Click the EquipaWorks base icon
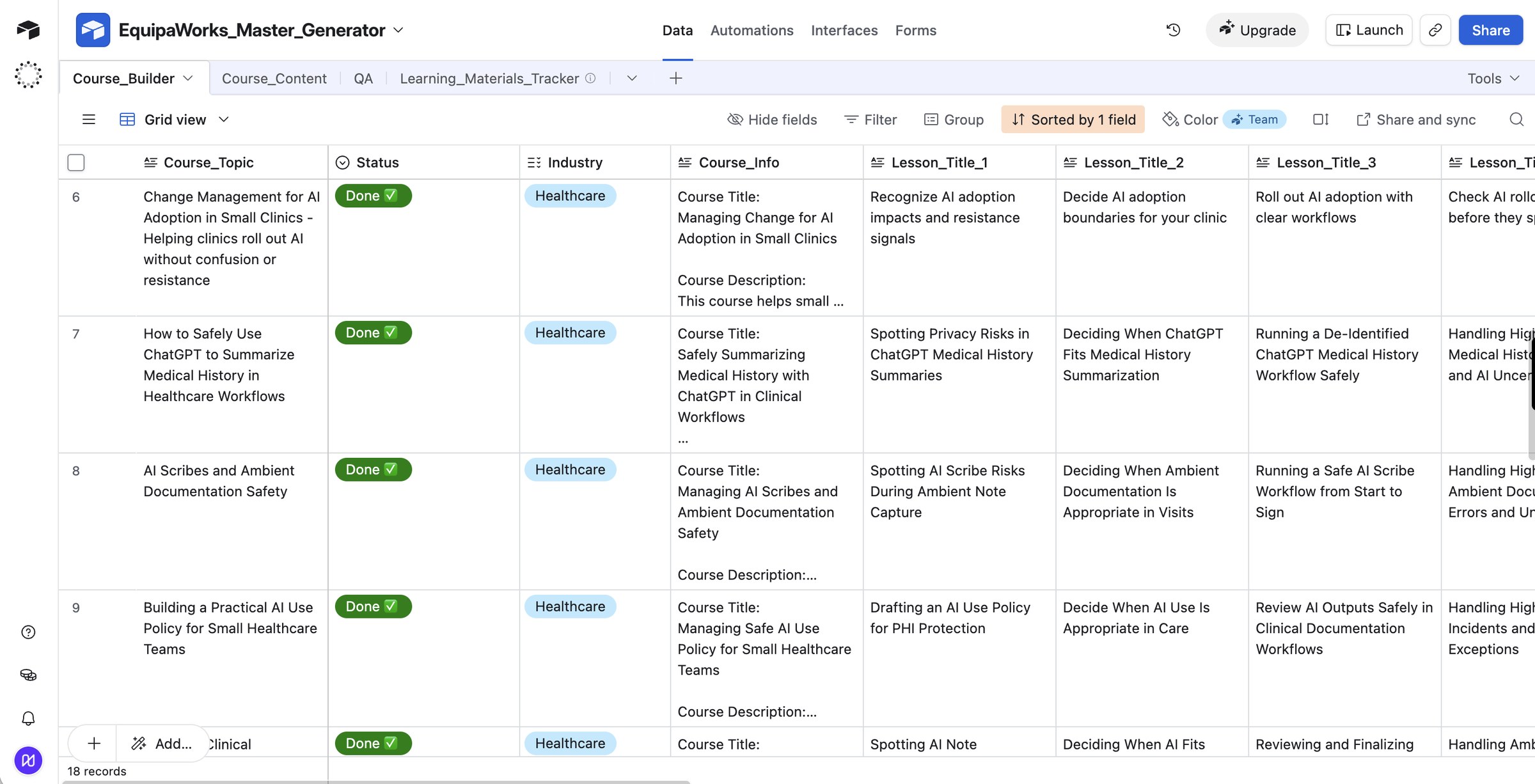The image size is (1535, 784). point(93,30)
